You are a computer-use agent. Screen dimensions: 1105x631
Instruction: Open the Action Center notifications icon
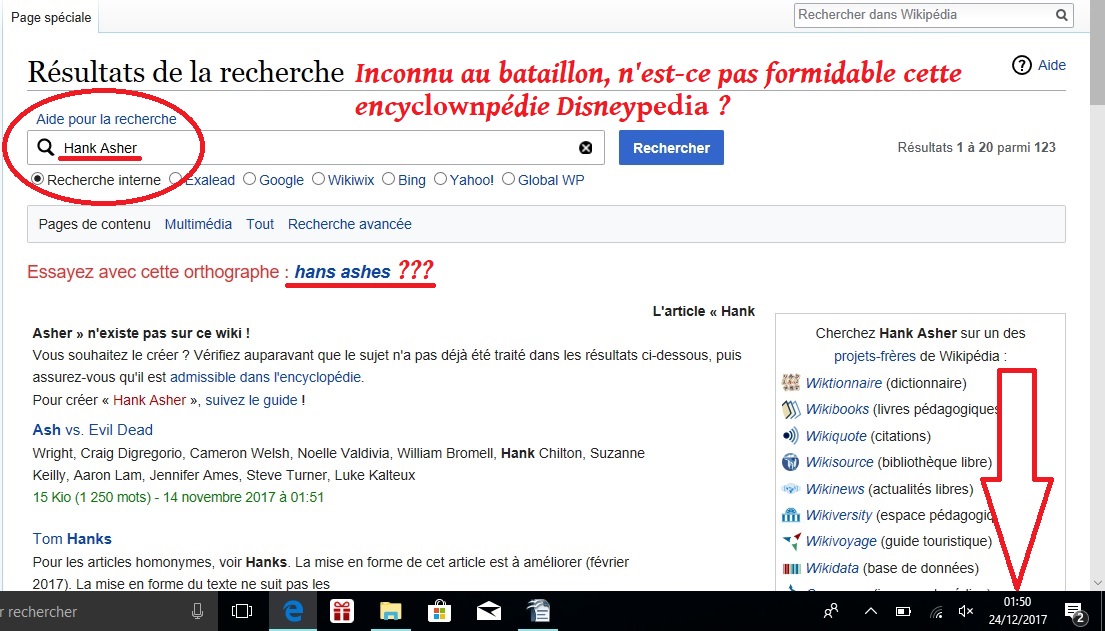1074,611
